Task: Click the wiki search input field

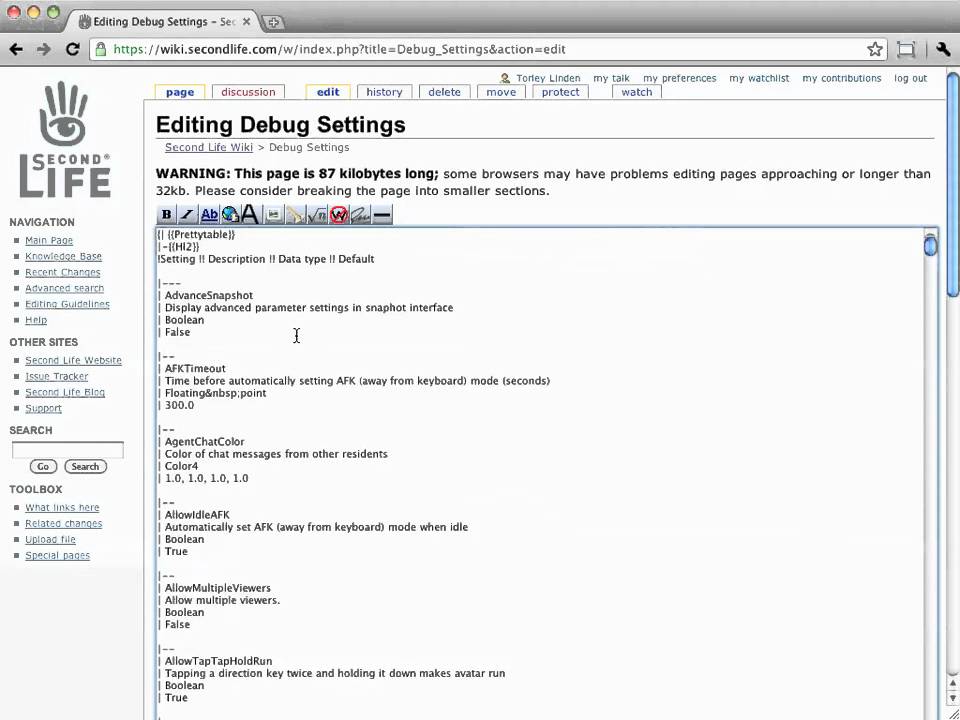Action: (x=67, y=450)
